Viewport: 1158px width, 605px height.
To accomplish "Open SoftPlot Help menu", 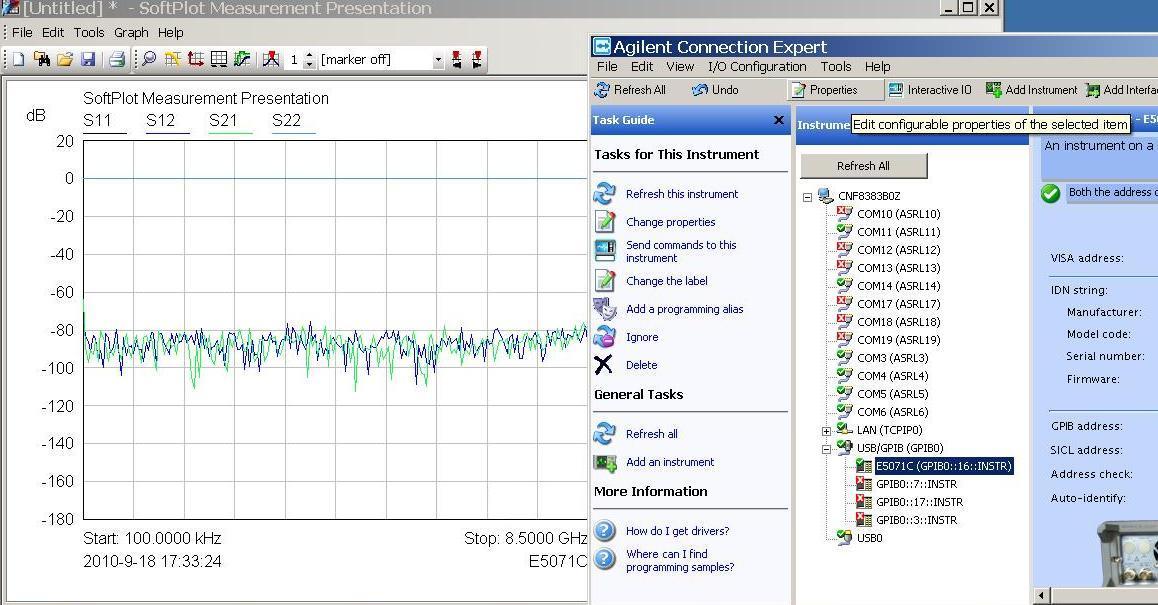I will pos(171,33).
